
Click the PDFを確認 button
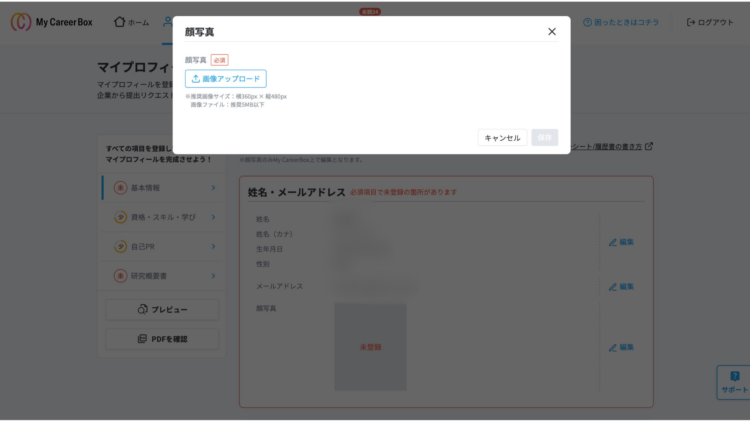tap(162, 339)
